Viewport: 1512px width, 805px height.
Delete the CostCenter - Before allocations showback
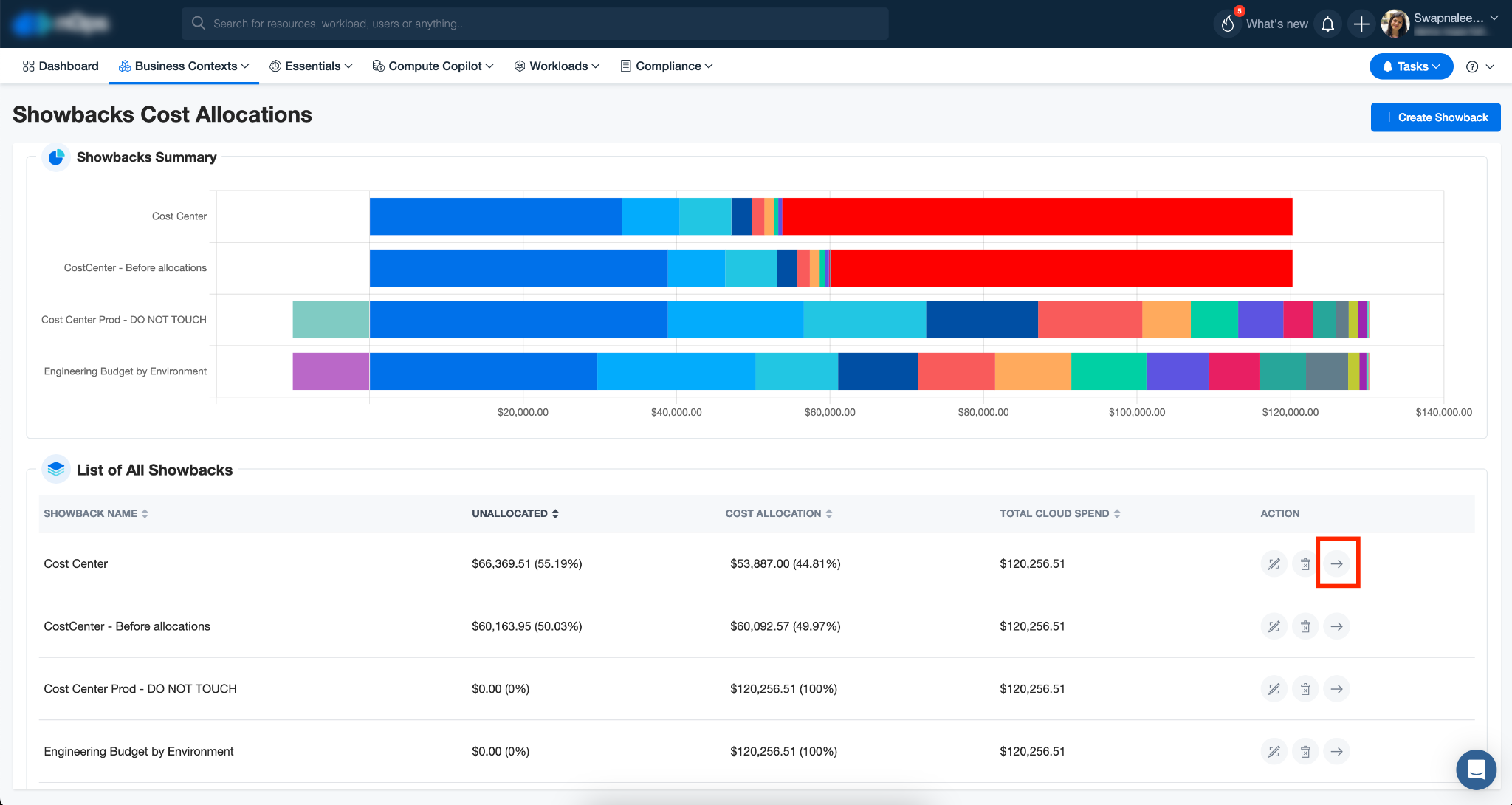(x=1305, y=626)
